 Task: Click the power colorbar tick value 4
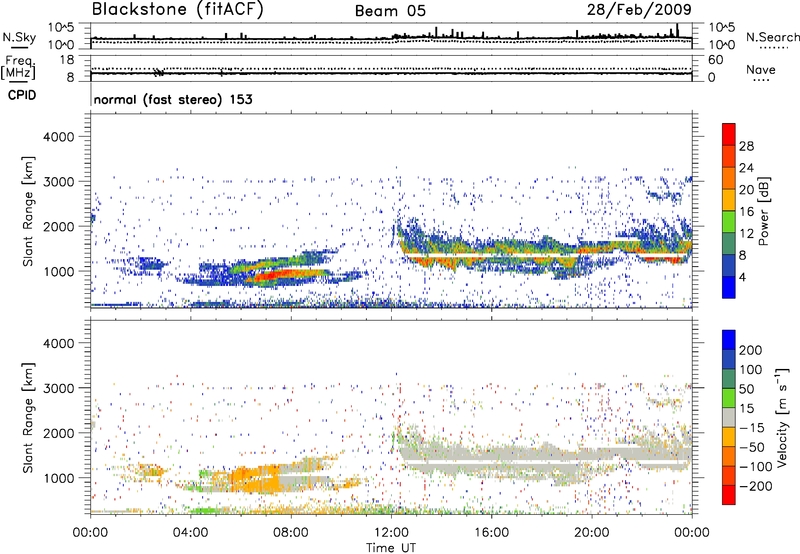coord(742,277)
